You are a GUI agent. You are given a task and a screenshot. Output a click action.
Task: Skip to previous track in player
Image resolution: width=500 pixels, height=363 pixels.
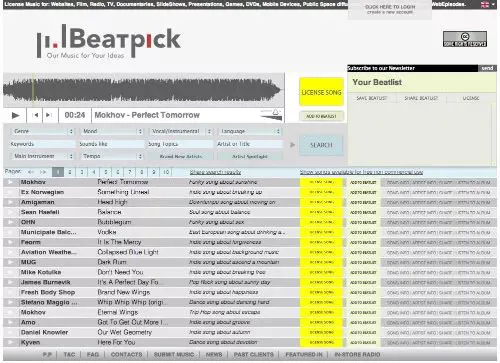tap(35, 115)
